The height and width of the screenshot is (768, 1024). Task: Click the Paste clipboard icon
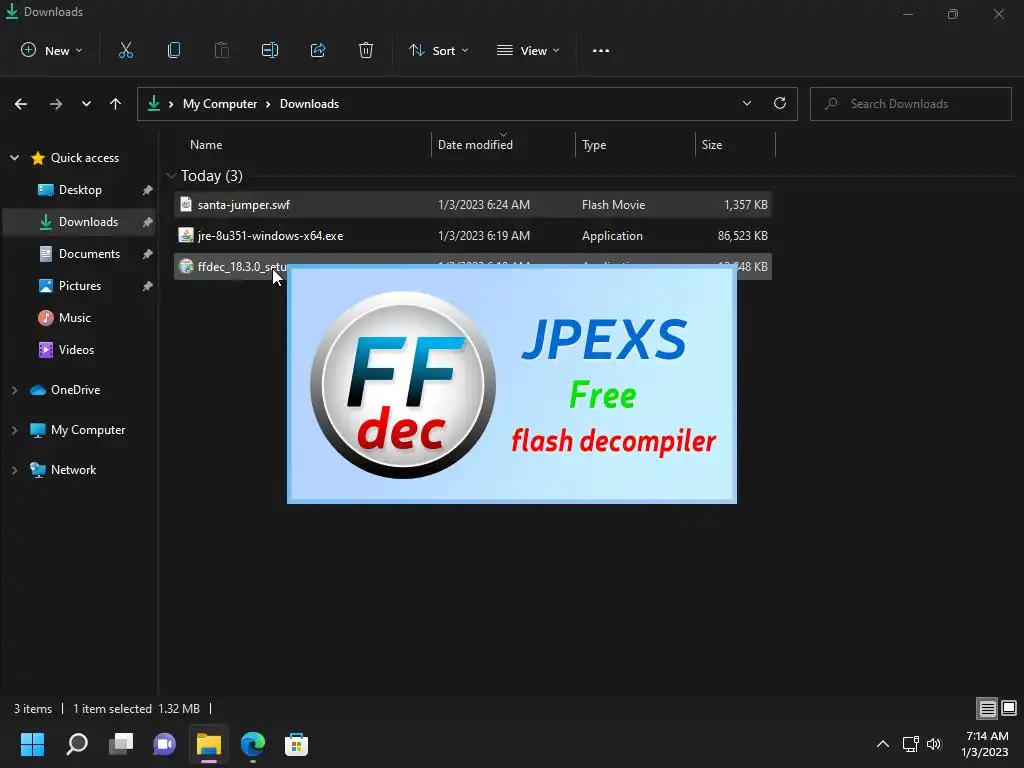click(222, 50)
